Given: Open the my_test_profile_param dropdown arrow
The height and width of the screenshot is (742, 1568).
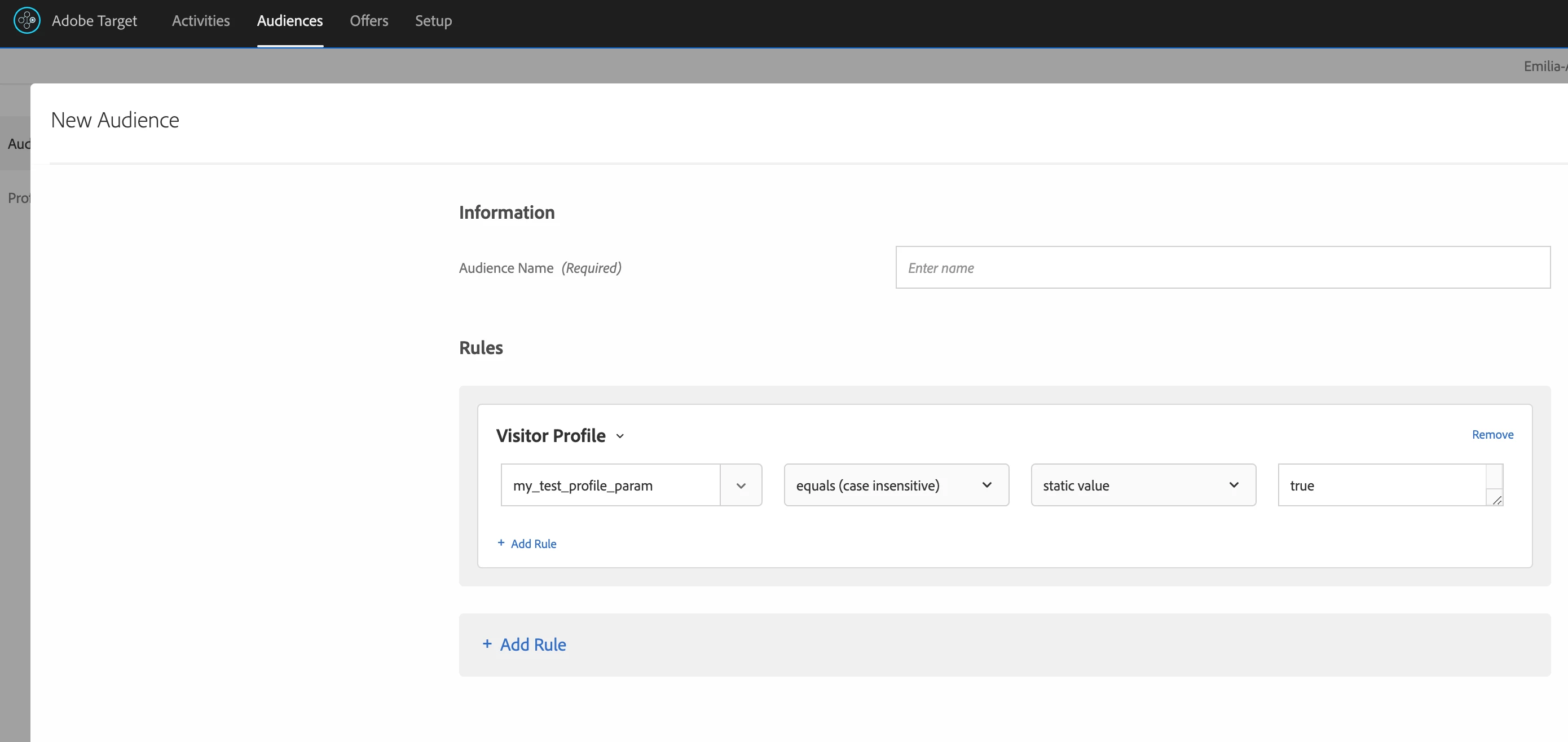Looking at the screenshot, I should pyautogui.click(x=741, y=485).
